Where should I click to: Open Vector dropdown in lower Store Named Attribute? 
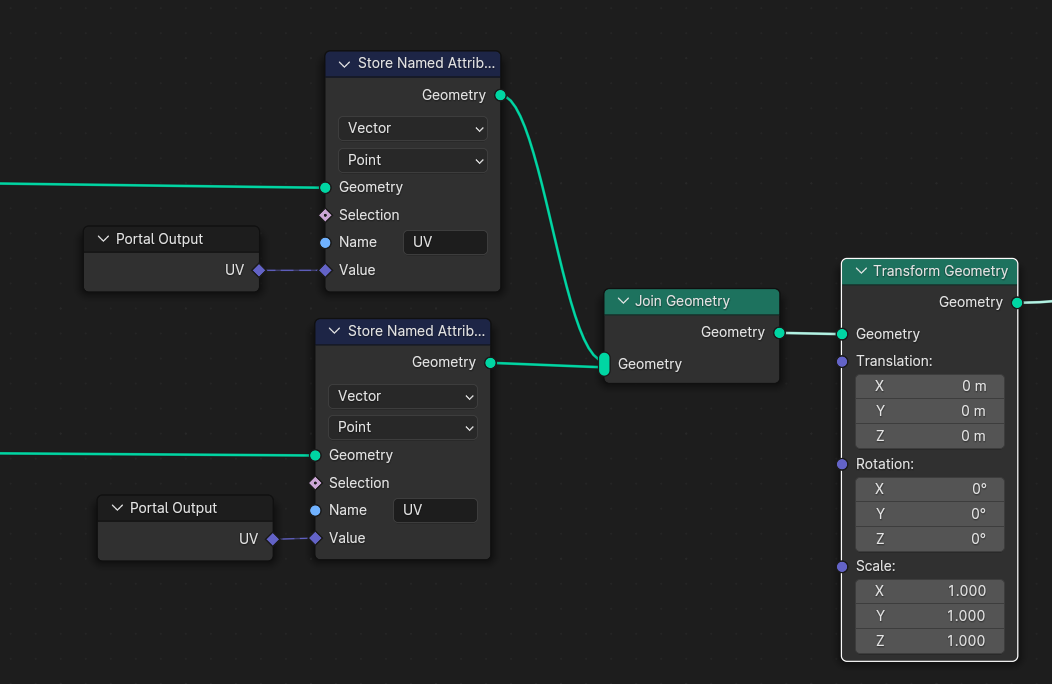click(x=403, y=396)
